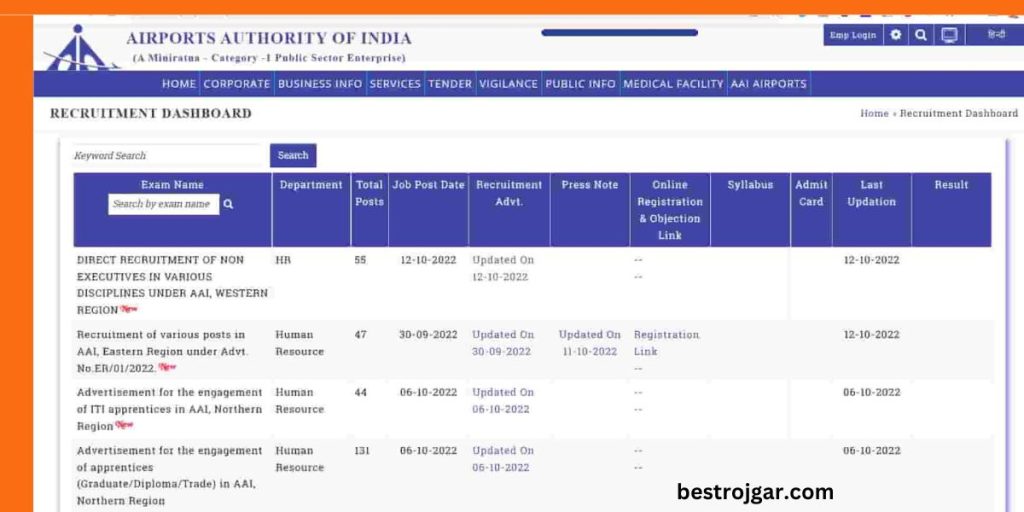The image size is (1024, 512).
Task: Open ITI apprentices advt Updated On 06-10-2022
Action: 503,401
